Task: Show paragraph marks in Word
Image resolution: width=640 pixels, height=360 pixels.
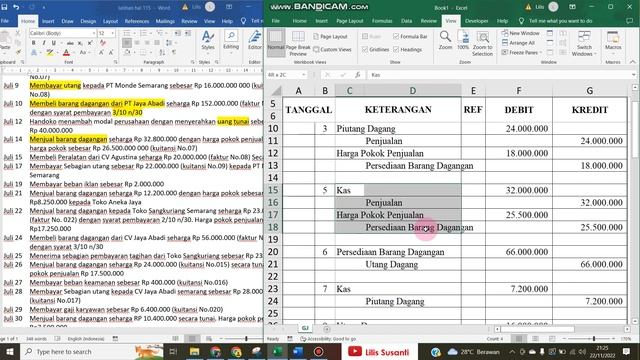Action: [174, 53]
